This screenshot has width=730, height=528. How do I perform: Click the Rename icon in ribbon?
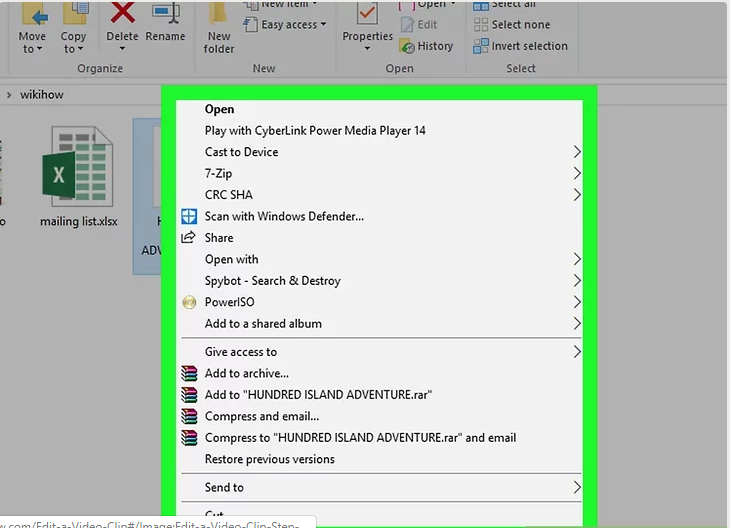click(166, 14)
